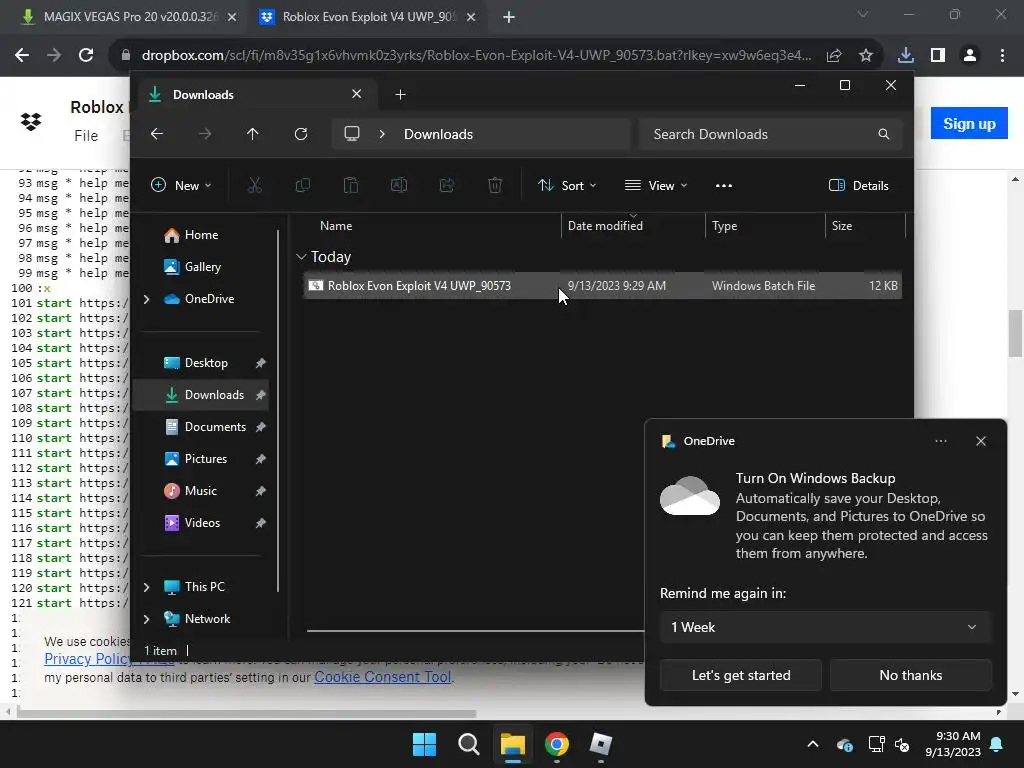Viewport: 1024px width, 768px height.
Task: Open Desktop in Explorer sidebar
Action: point(206,363)
